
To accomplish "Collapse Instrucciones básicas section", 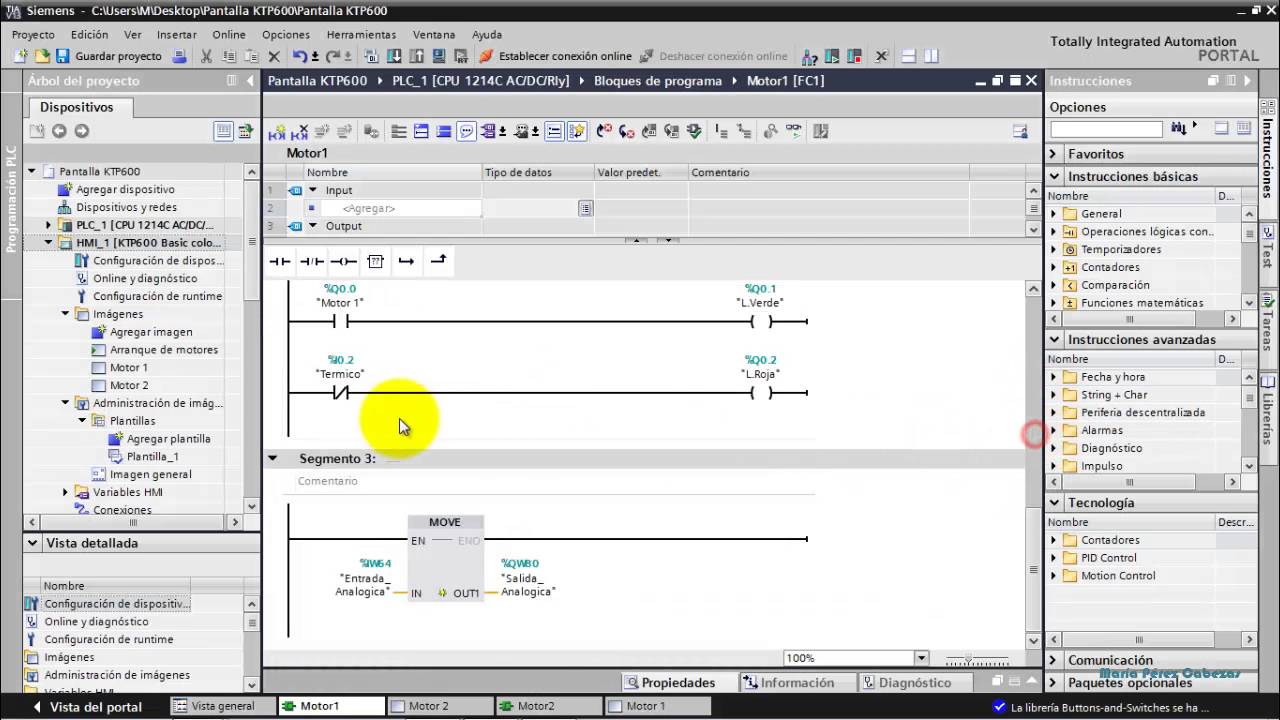I will [1053, 176].
